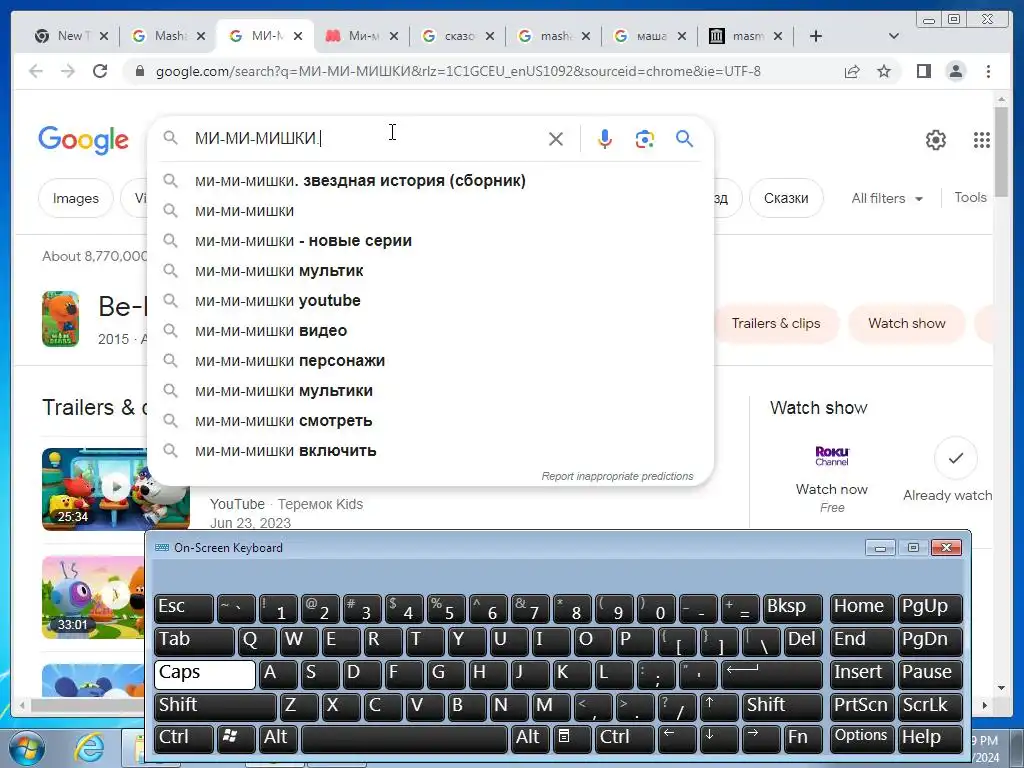This screenshot has height=768, width=1024.
Task: Click the share page icon in address bar
Action: [x=852, y=71]
